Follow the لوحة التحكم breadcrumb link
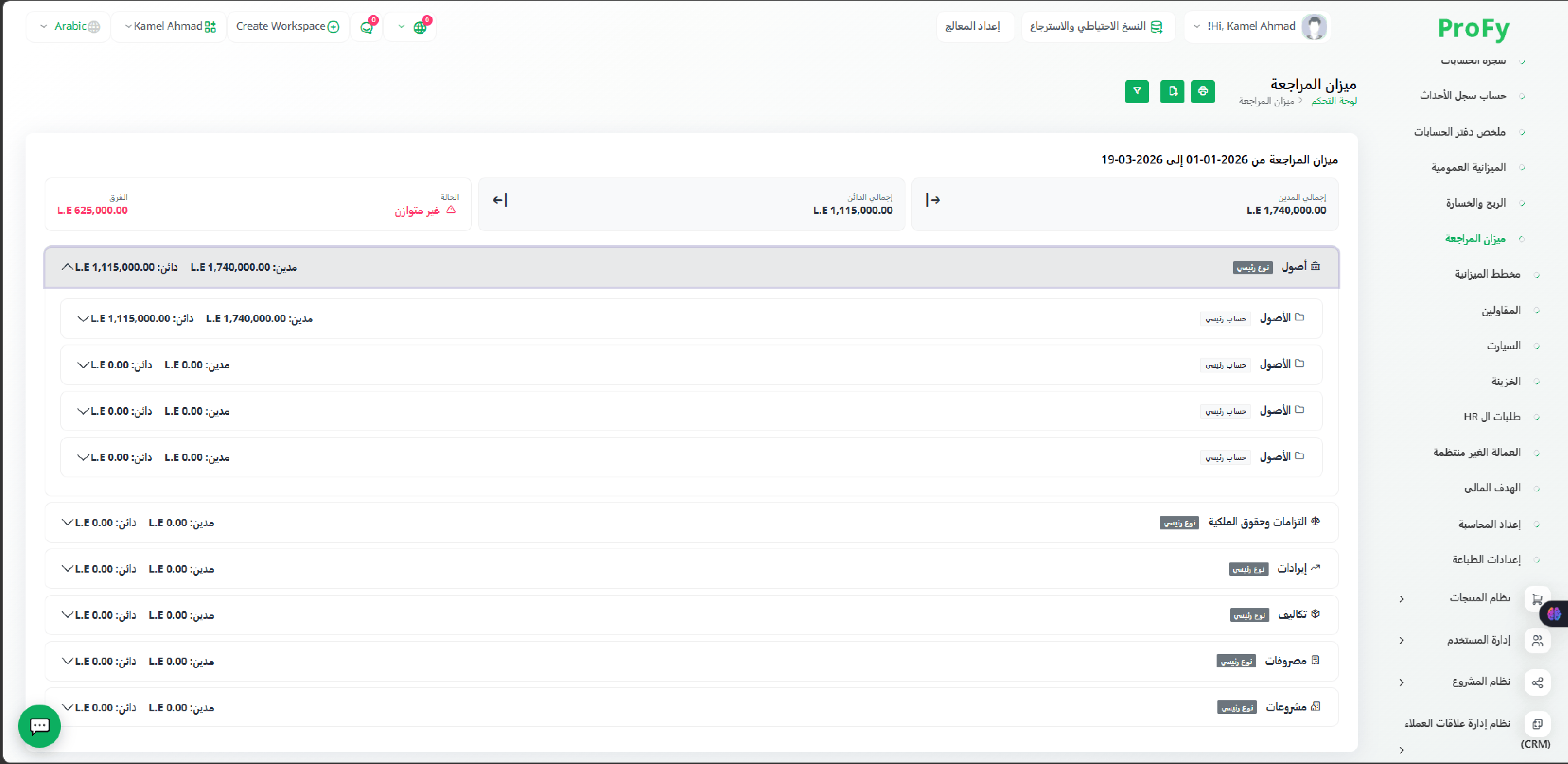Viewport: 1568px width, 764px height. click(1334, 101)
